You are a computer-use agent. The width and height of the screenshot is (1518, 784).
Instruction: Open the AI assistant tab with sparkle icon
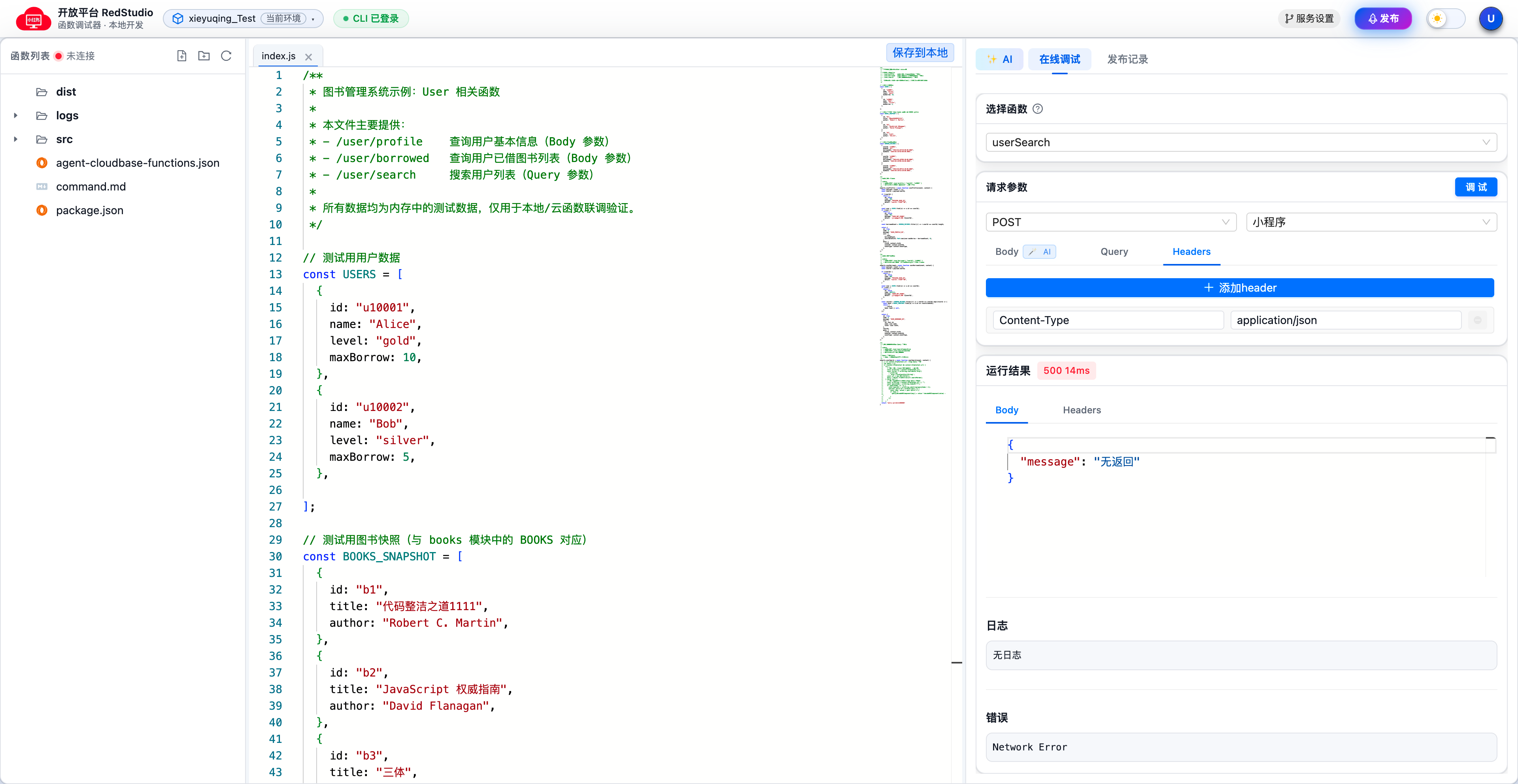(x=999, y=60)
